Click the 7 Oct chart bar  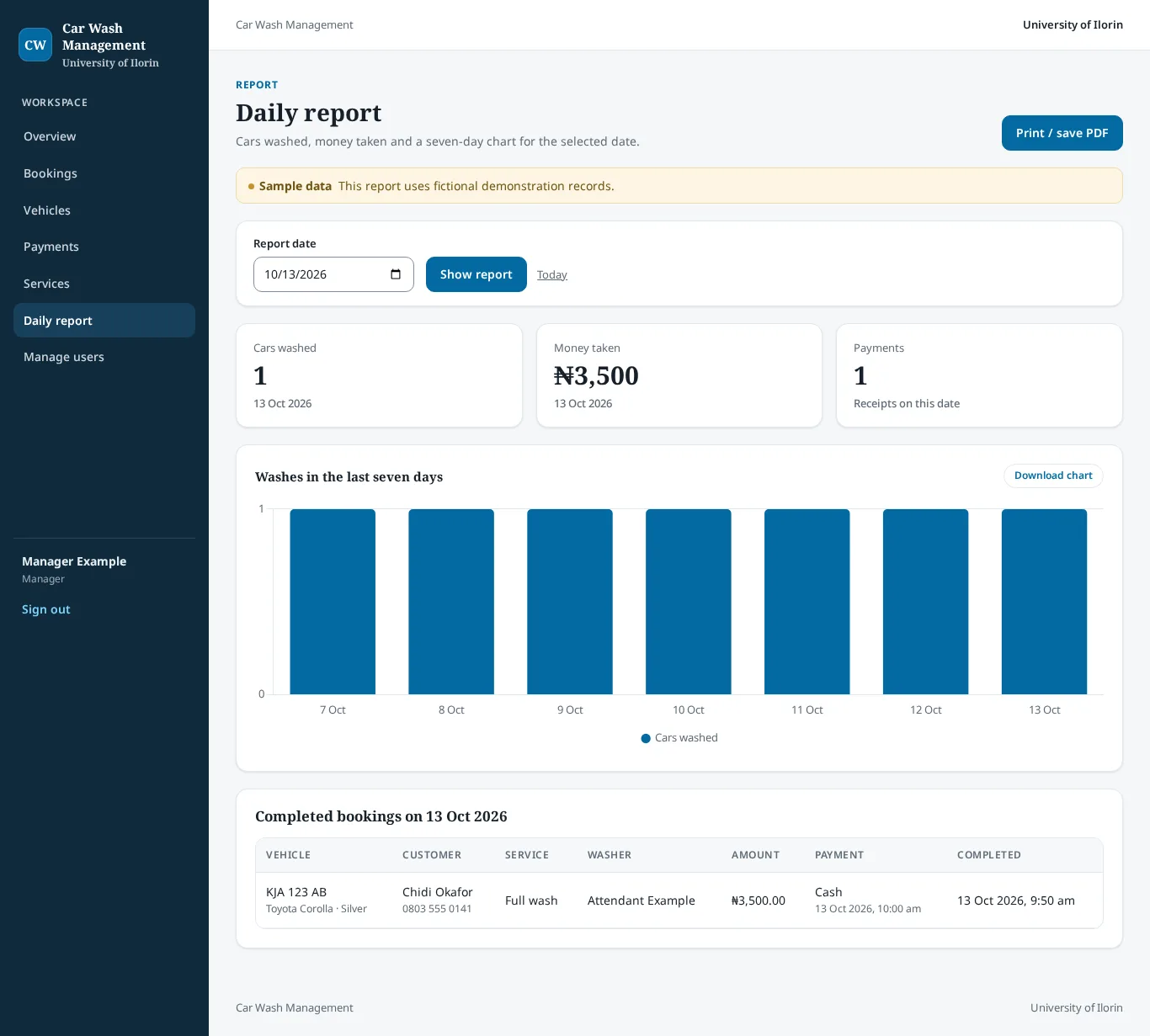pos(333,602)
